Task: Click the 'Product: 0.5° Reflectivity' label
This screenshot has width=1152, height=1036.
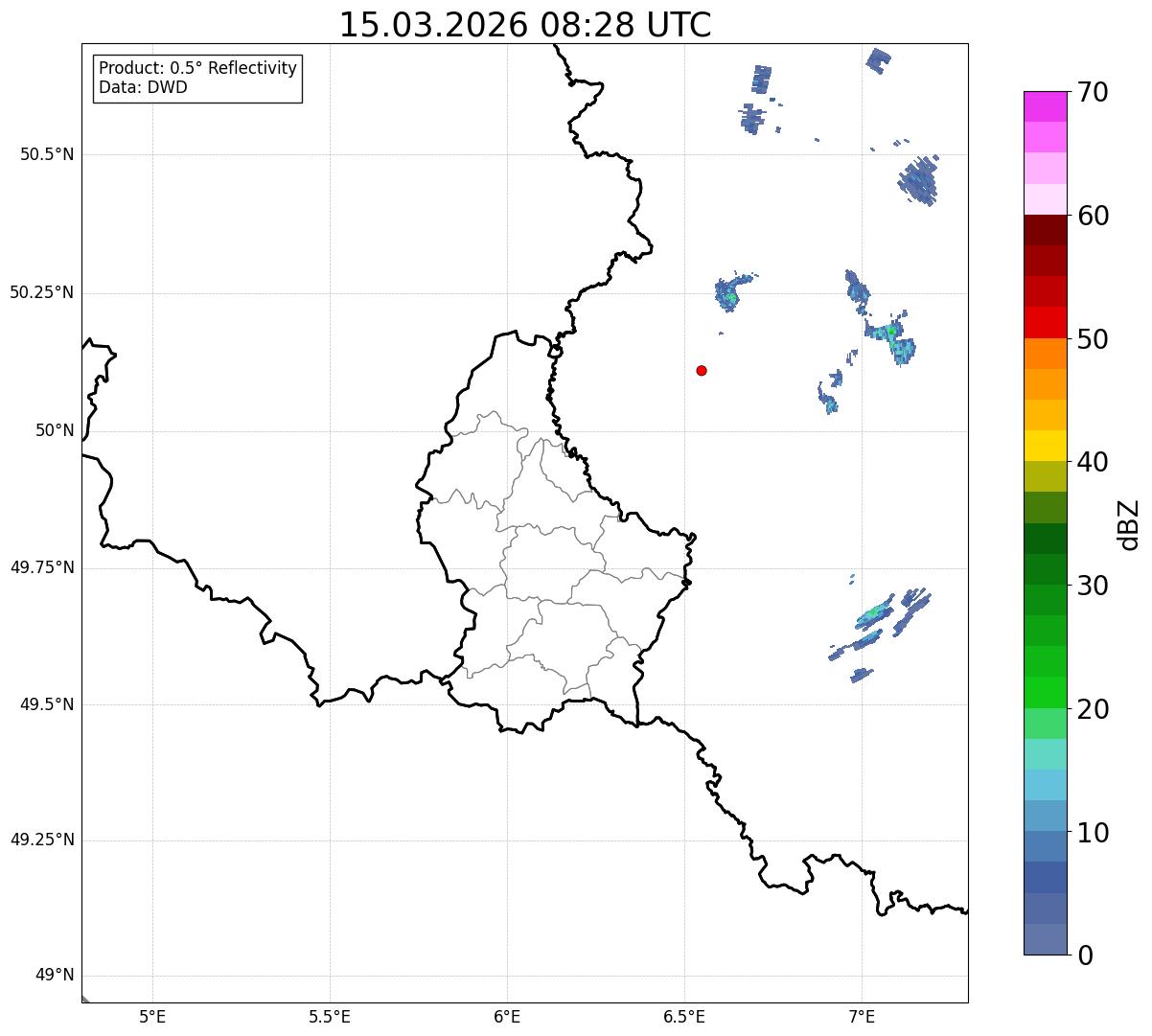Action: click(197, 69)
